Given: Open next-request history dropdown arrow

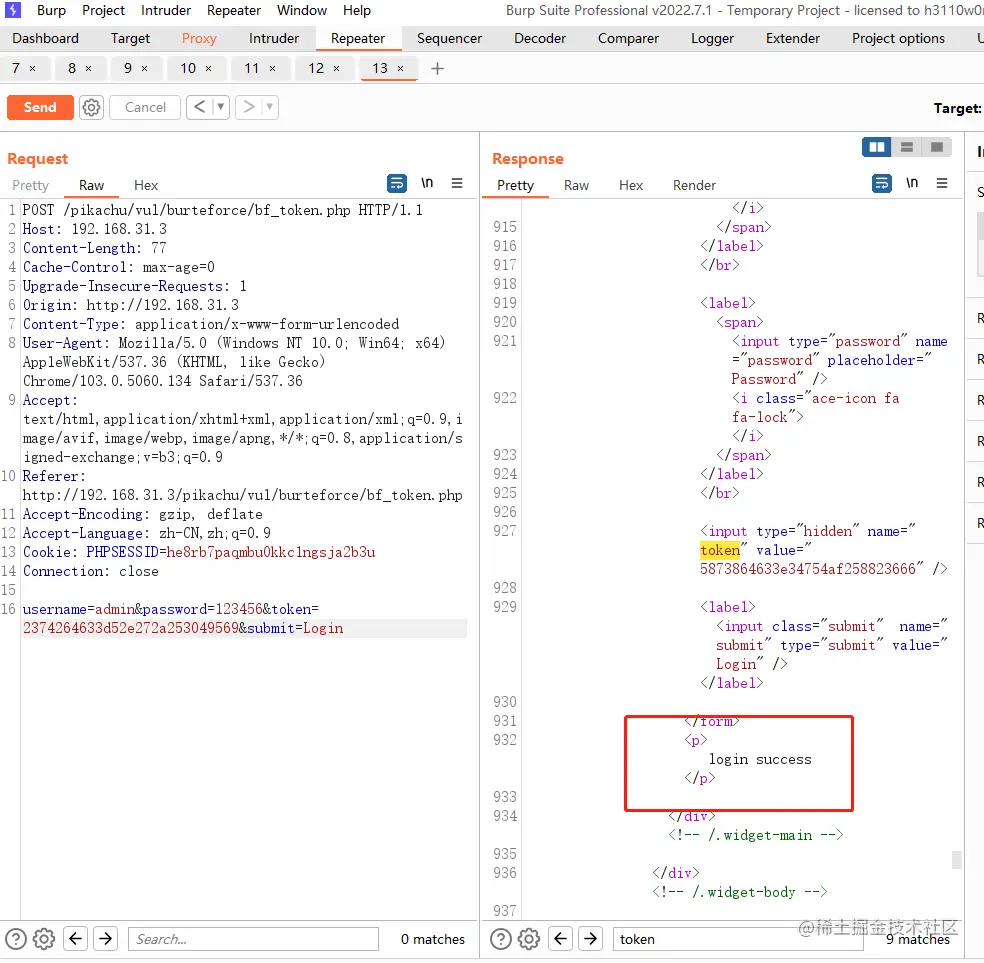Looking at the screenshot, I should point(270,107).
